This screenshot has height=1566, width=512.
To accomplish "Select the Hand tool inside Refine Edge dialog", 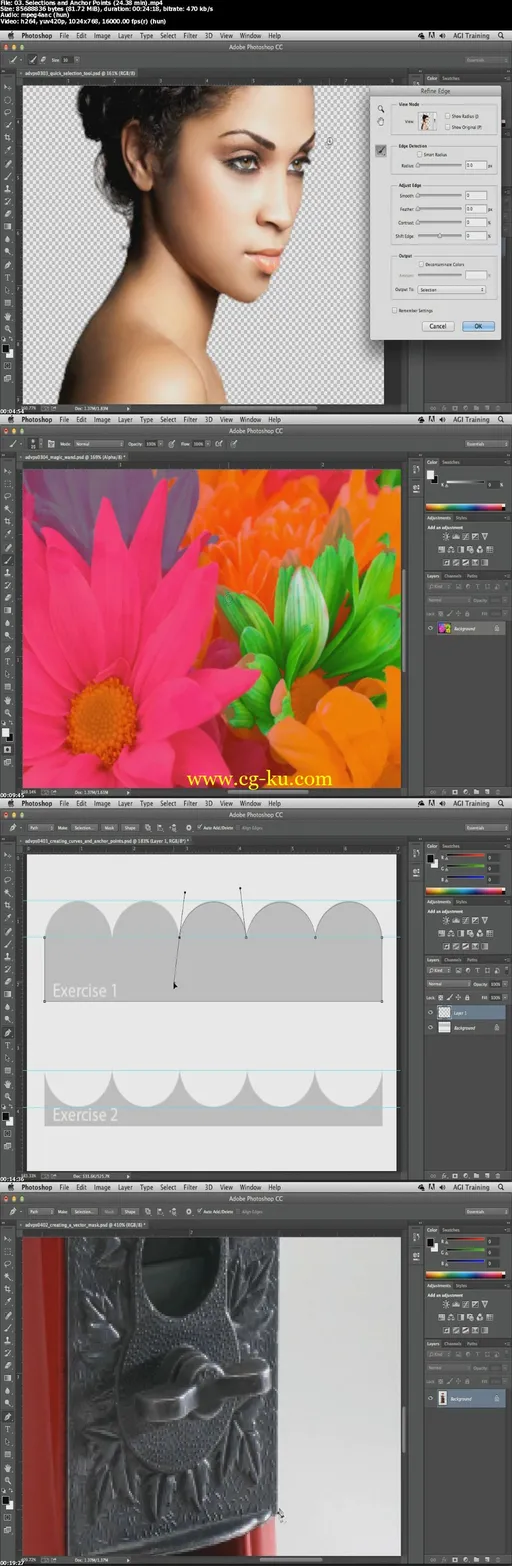I will (x=380, y=121).
